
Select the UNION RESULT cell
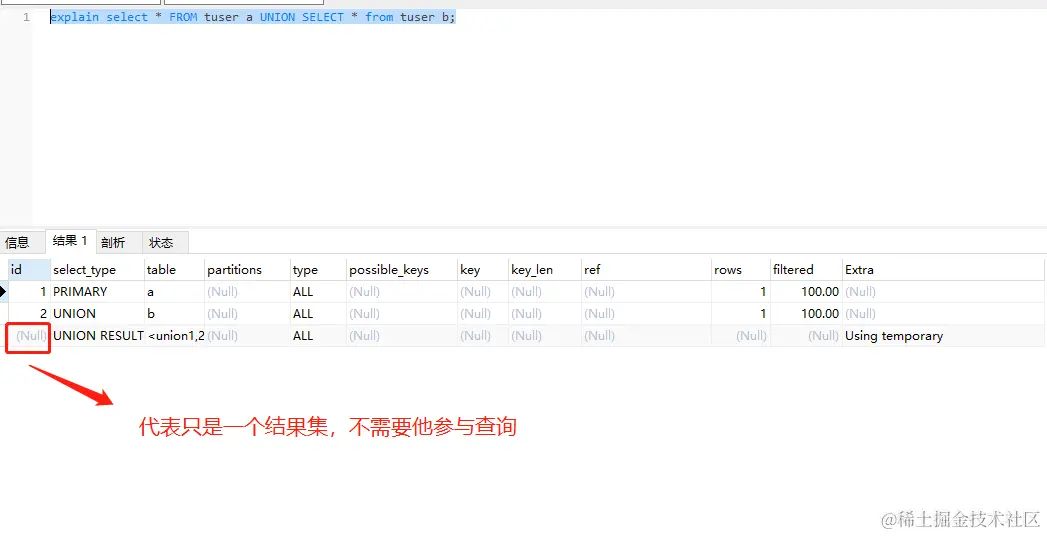[97, 336]
